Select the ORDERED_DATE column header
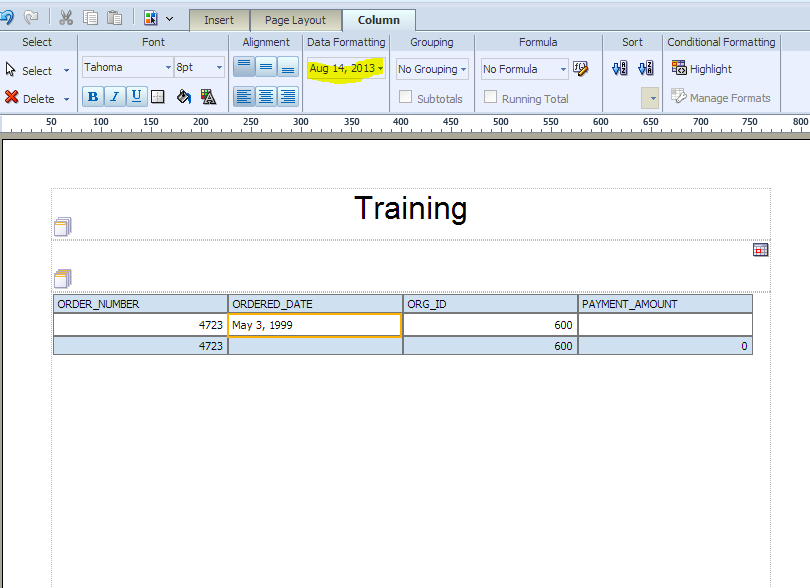The width and height of the screenshot is (810, 588). click(315, 304)
